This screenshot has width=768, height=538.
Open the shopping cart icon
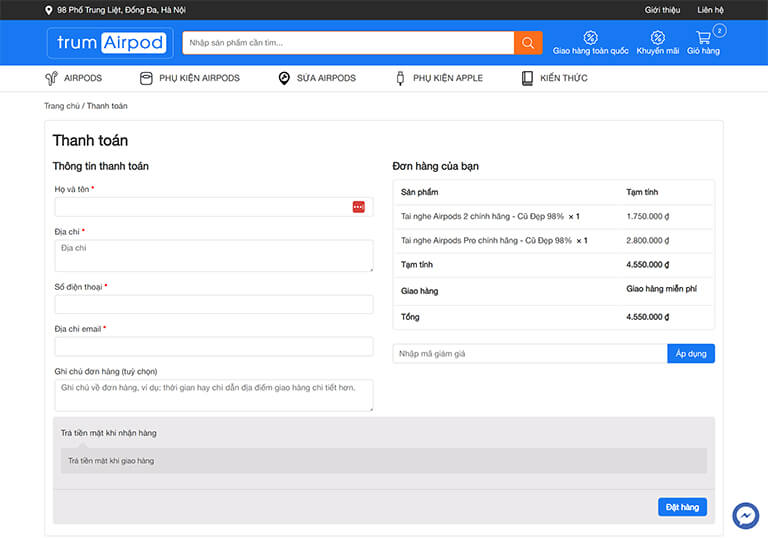point(703,38)
